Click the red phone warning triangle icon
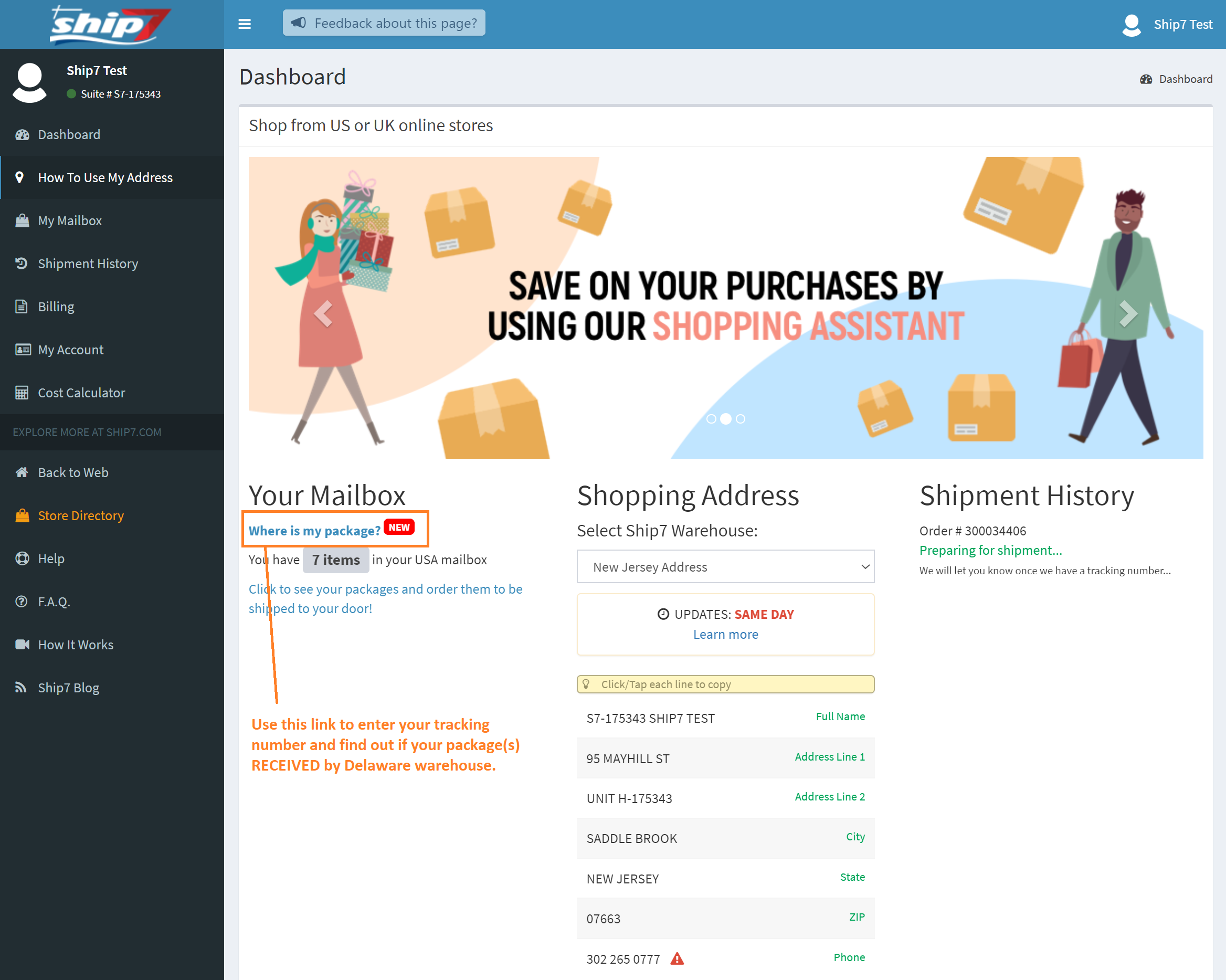This screenshot has height=980, width=1226. (677, 958)
